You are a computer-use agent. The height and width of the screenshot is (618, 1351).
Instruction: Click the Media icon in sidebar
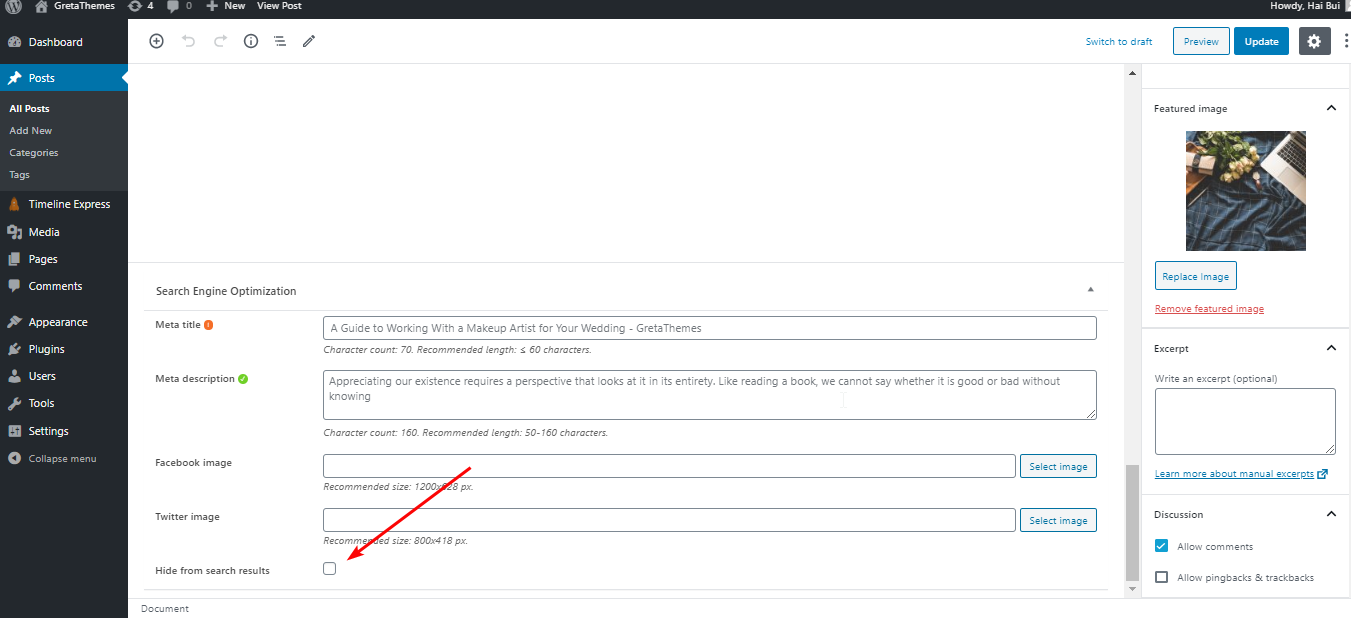coord(14,232)
